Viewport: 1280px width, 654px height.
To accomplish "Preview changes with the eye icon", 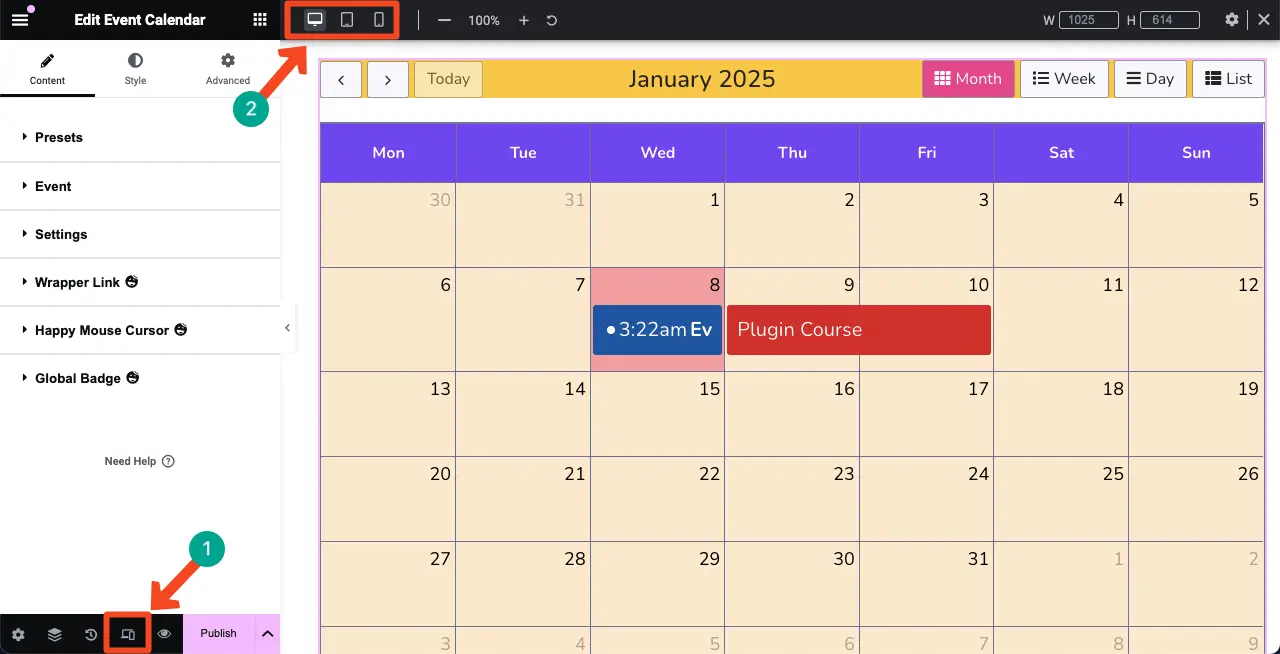I will 164,634.
